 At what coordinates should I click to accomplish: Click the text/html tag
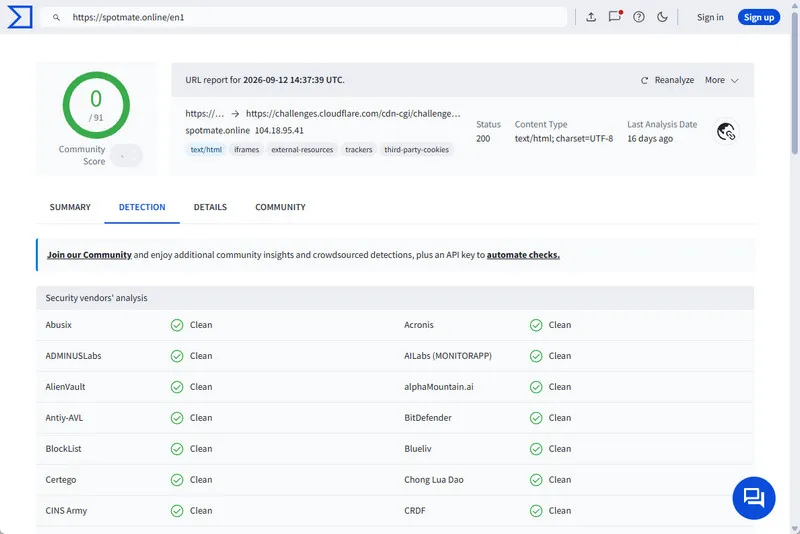point(206,149)
